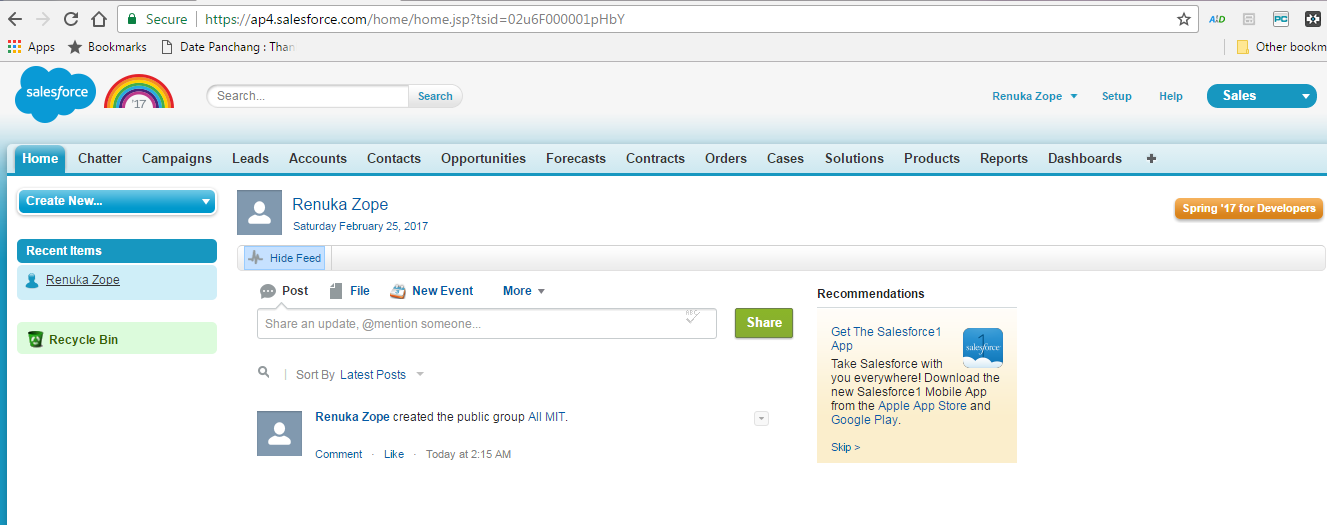Search the feed with magnifier icon
The height and width of the screenshot is (525, 1327).
coord(264,372)
